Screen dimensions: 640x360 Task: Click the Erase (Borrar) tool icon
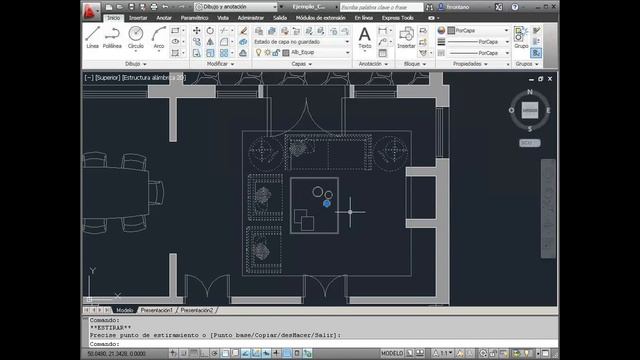tap(243, 31)
